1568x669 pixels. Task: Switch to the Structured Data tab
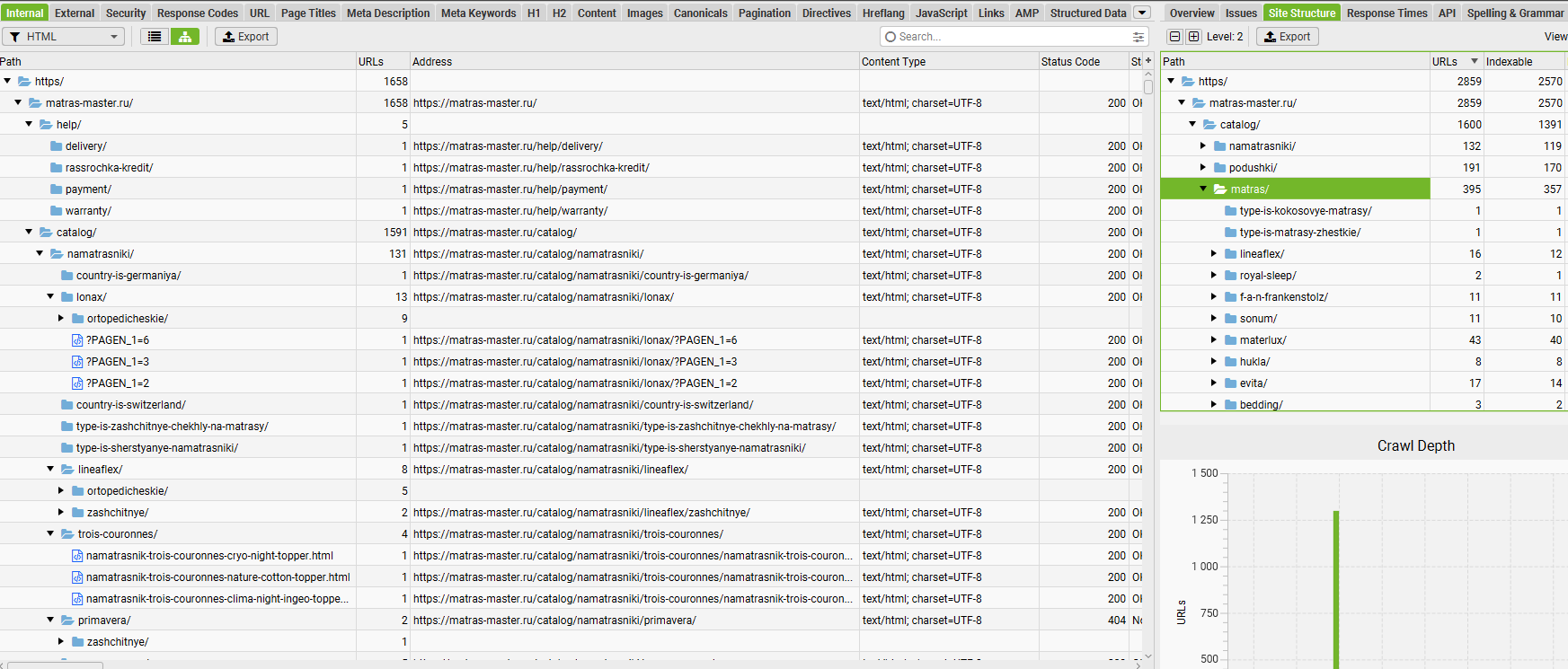[x=1088, y=13]
